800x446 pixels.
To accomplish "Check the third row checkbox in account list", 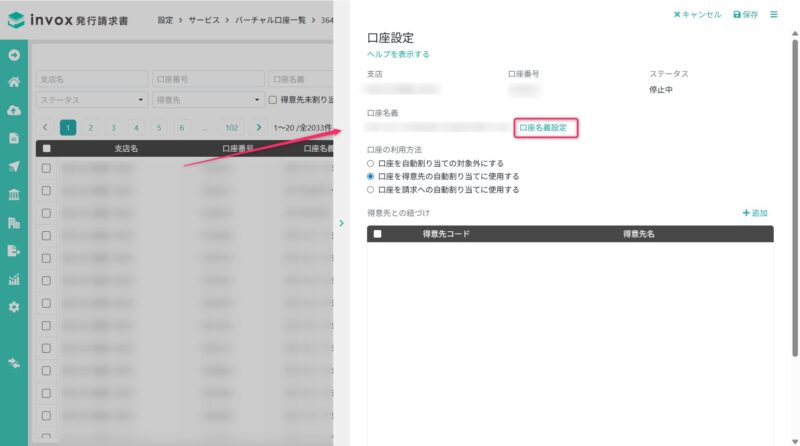I will pos(46,213).
